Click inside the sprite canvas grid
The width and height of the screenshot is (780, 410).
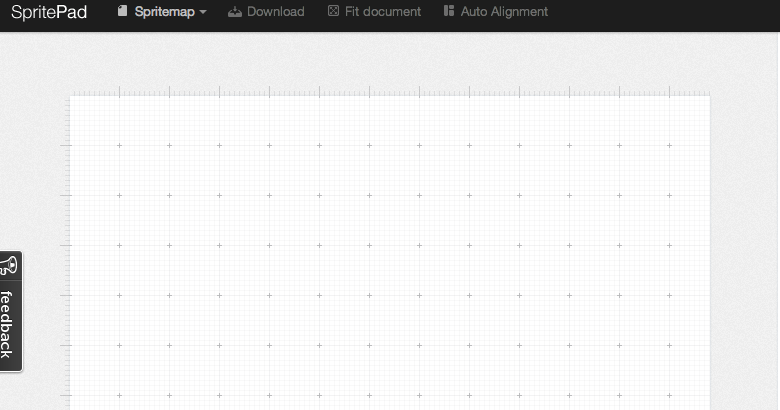click(x=390, y=253)
